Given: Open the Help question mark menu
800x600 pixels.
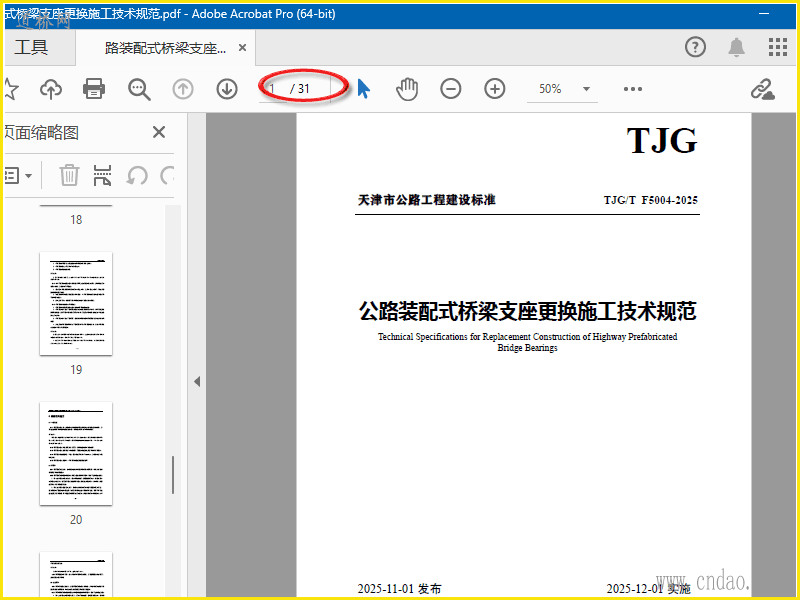Looking at the screenshot, I should [695, 47].
